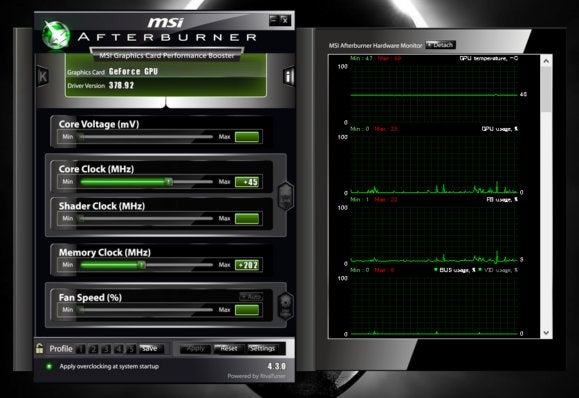
Task: Toggle Apply overclocking at system startup
Action: pos(49,367)
